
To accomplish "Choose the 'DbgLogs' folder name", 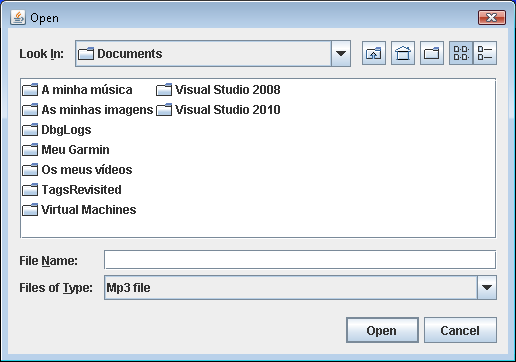I will (x=66, y=130).
